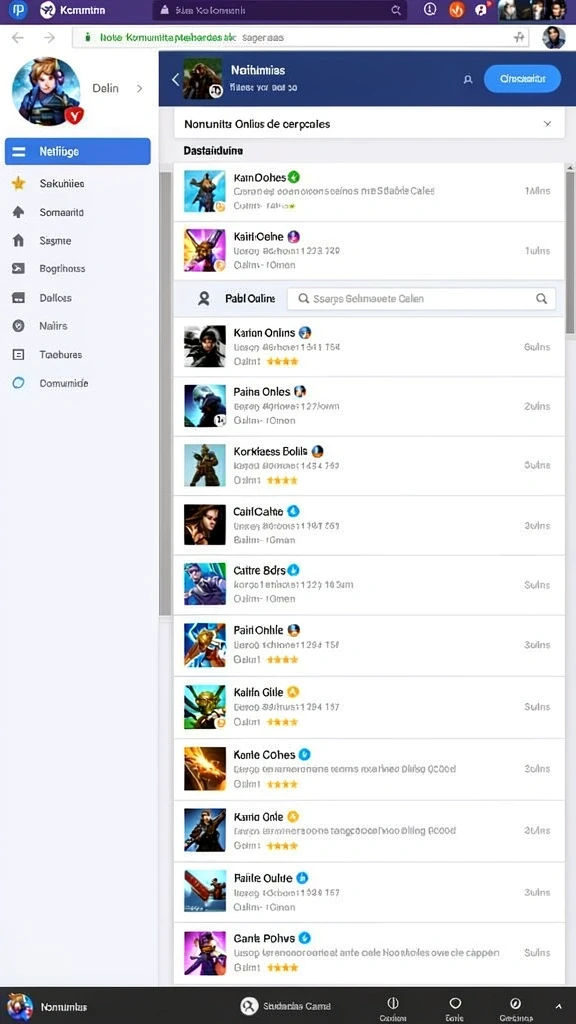Viewport: 576px width, 1024px height.
Task: Click the Nonumintas avatar in taskbar
Action: 20,1006
